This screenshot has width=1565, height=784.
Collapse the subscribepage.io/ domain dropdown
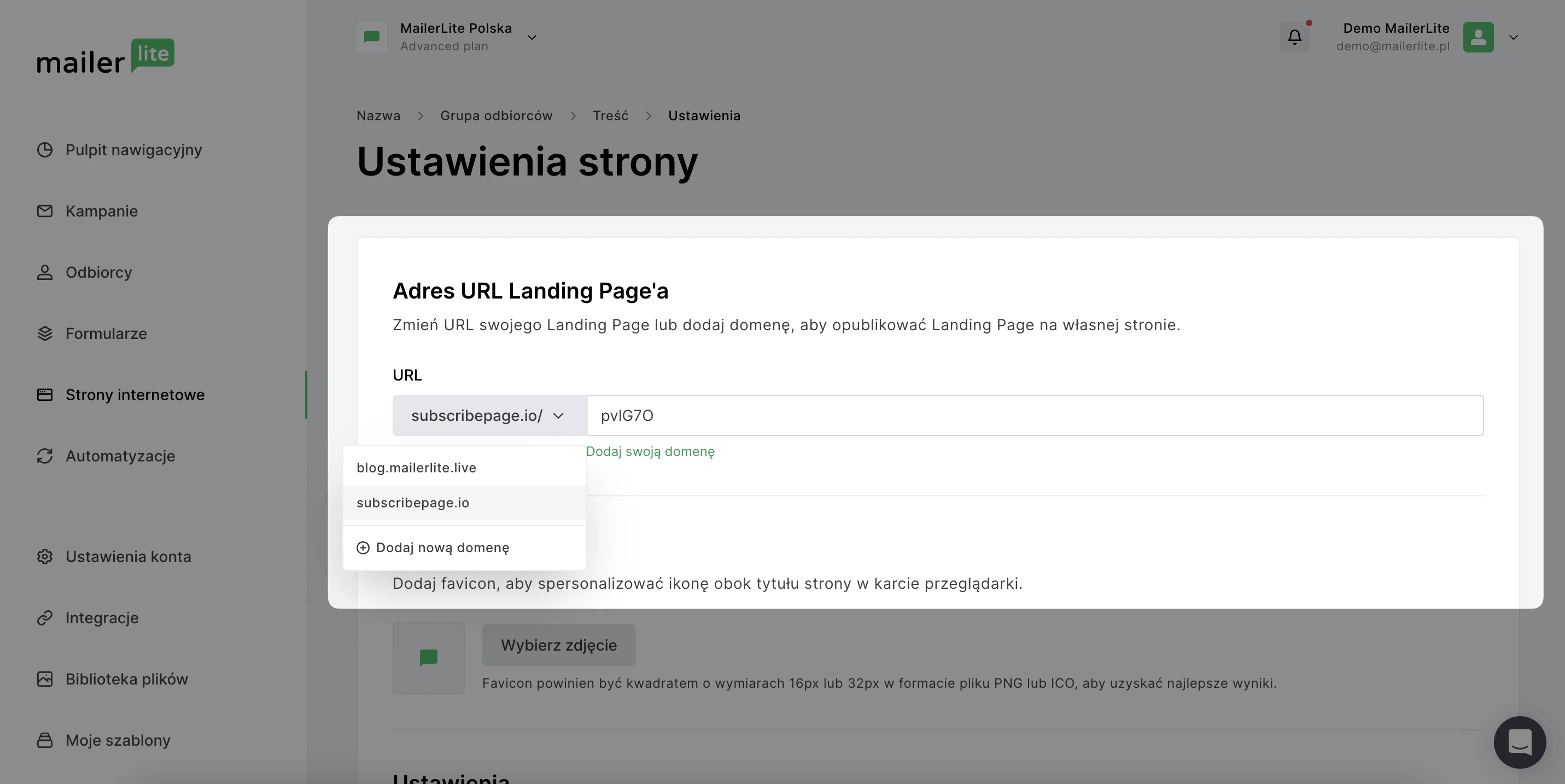click(x=489, y=416)
